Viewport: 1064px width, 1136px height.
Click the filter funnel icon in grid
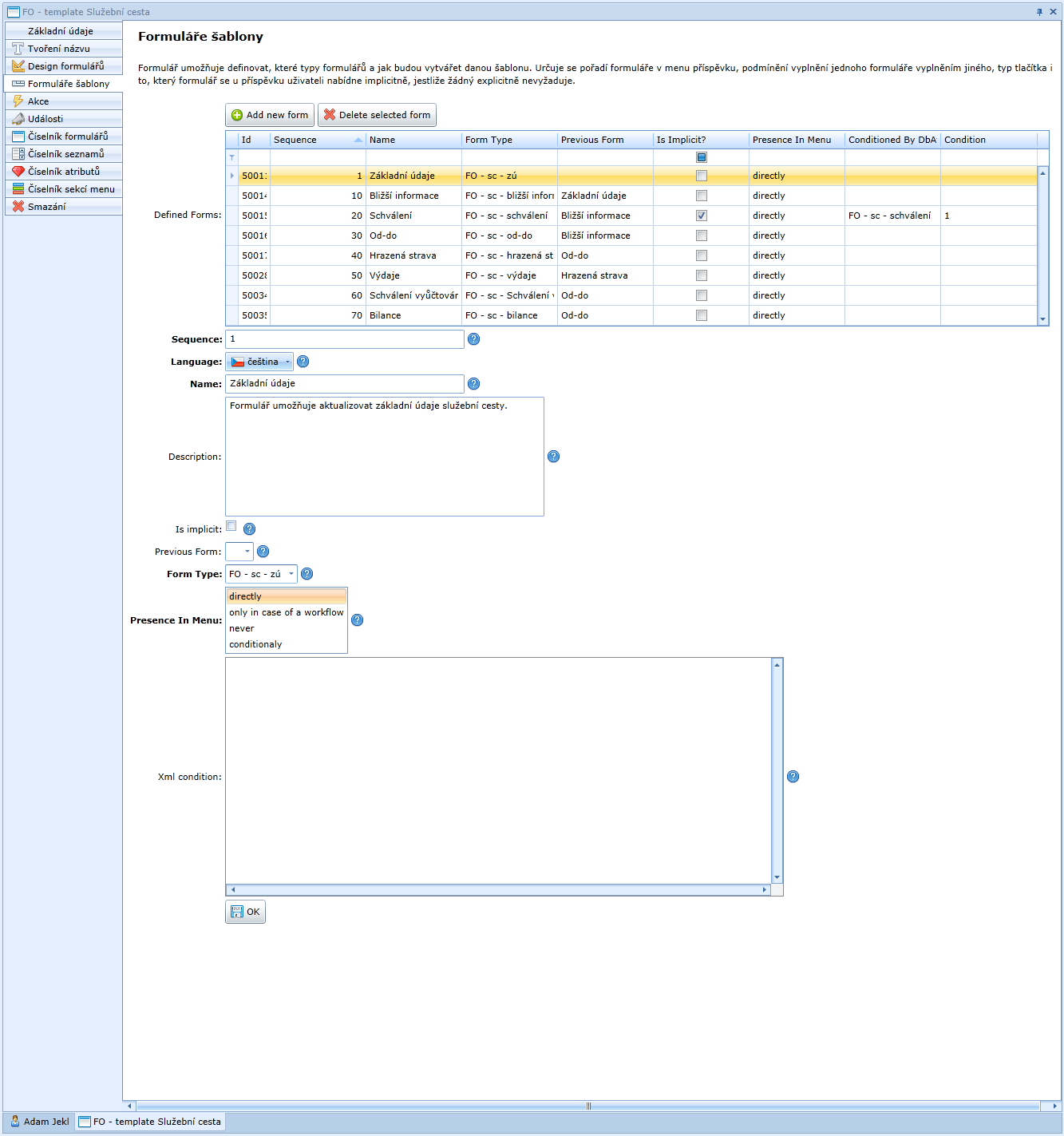point(232,158)
